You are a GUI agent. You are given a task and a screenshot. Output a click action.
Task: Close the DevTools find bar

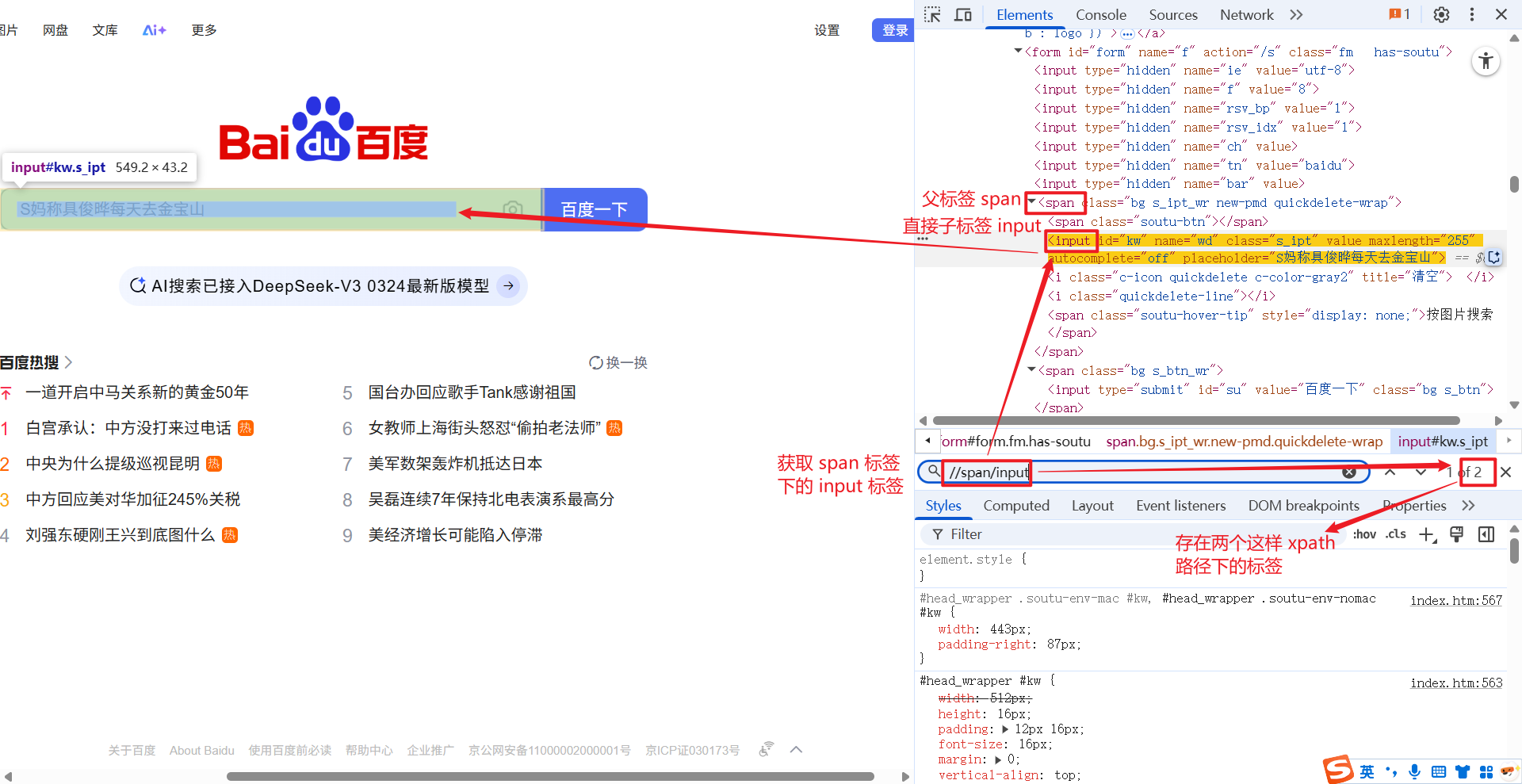pos(1506,472)
